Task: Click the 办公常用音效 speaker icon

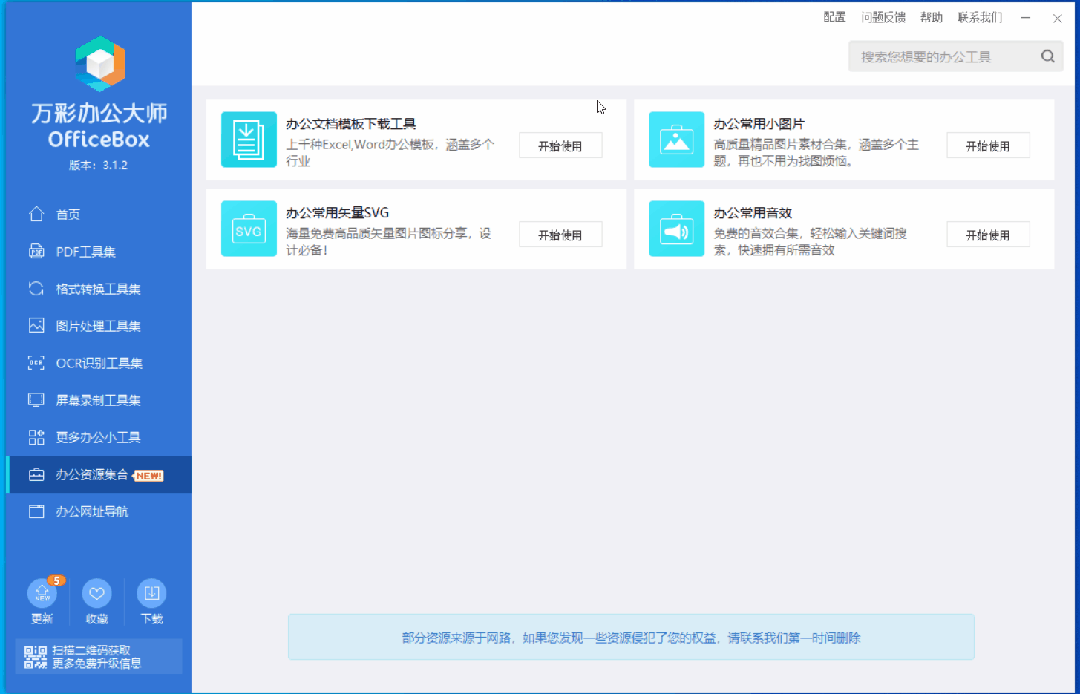Action: 676,229
